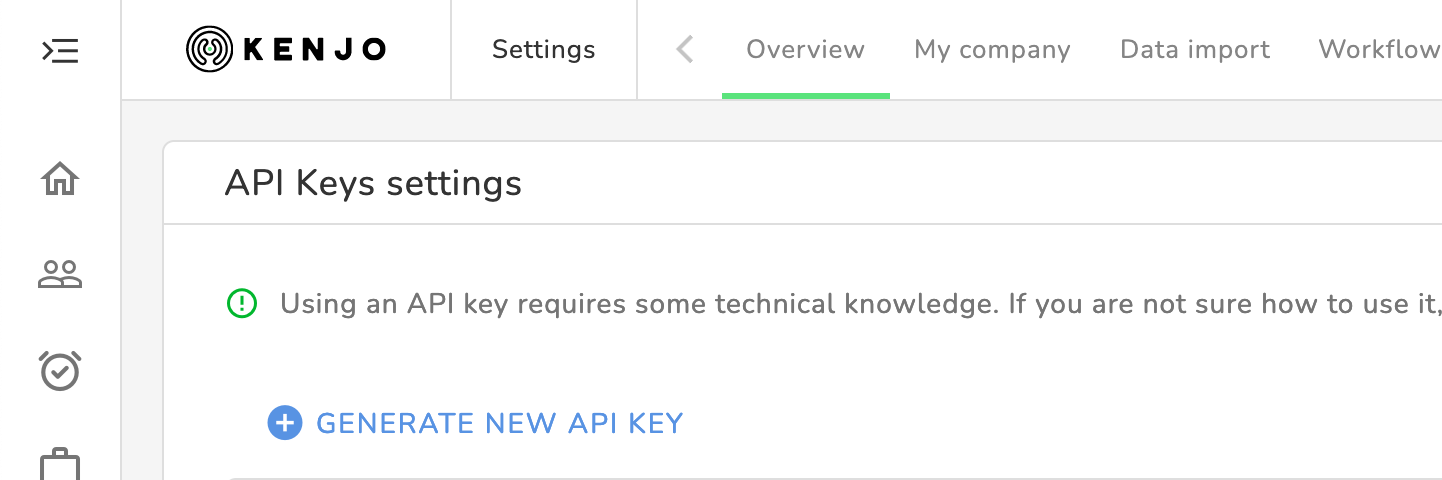Open the Attendance alarm clock icon
Viewport: 1442px width, 480px height.
pos(60,370)
